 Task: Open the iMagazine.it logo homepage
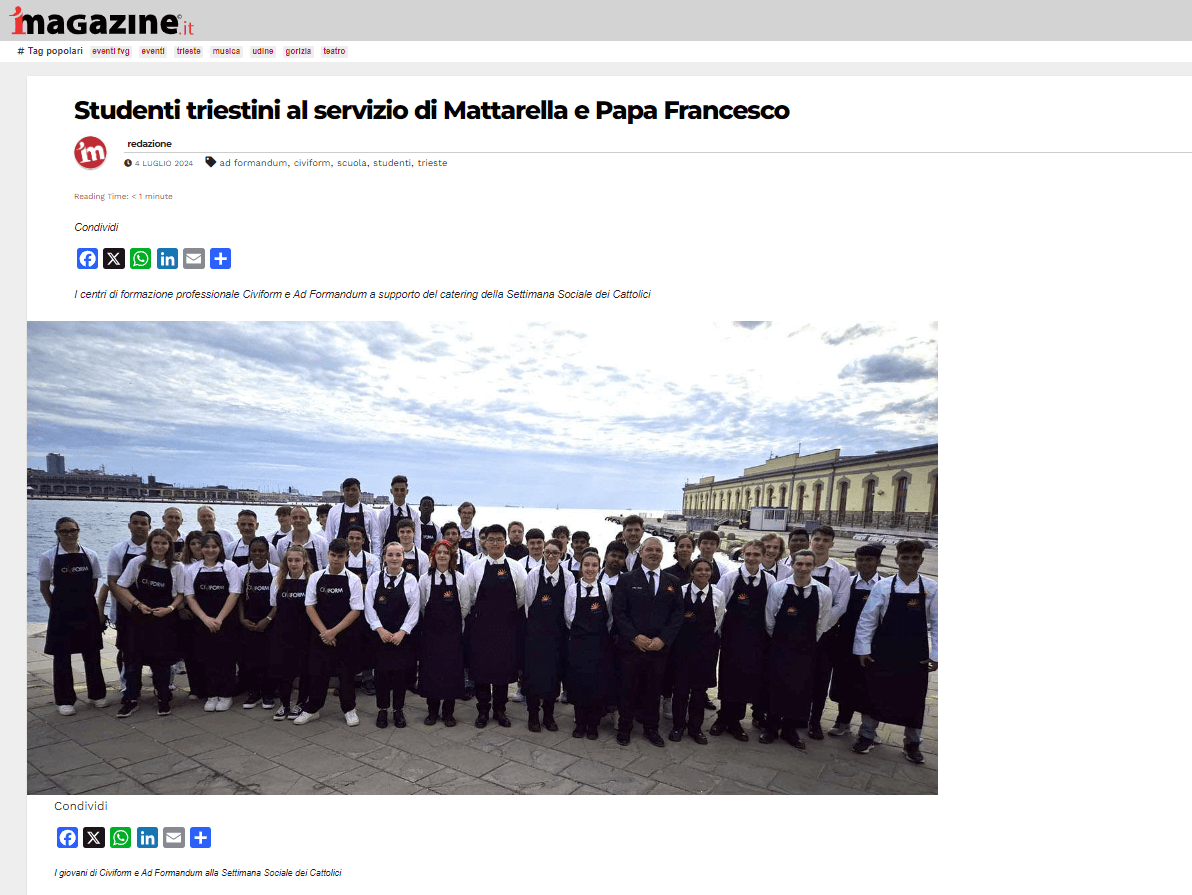[x=102, y=21]
